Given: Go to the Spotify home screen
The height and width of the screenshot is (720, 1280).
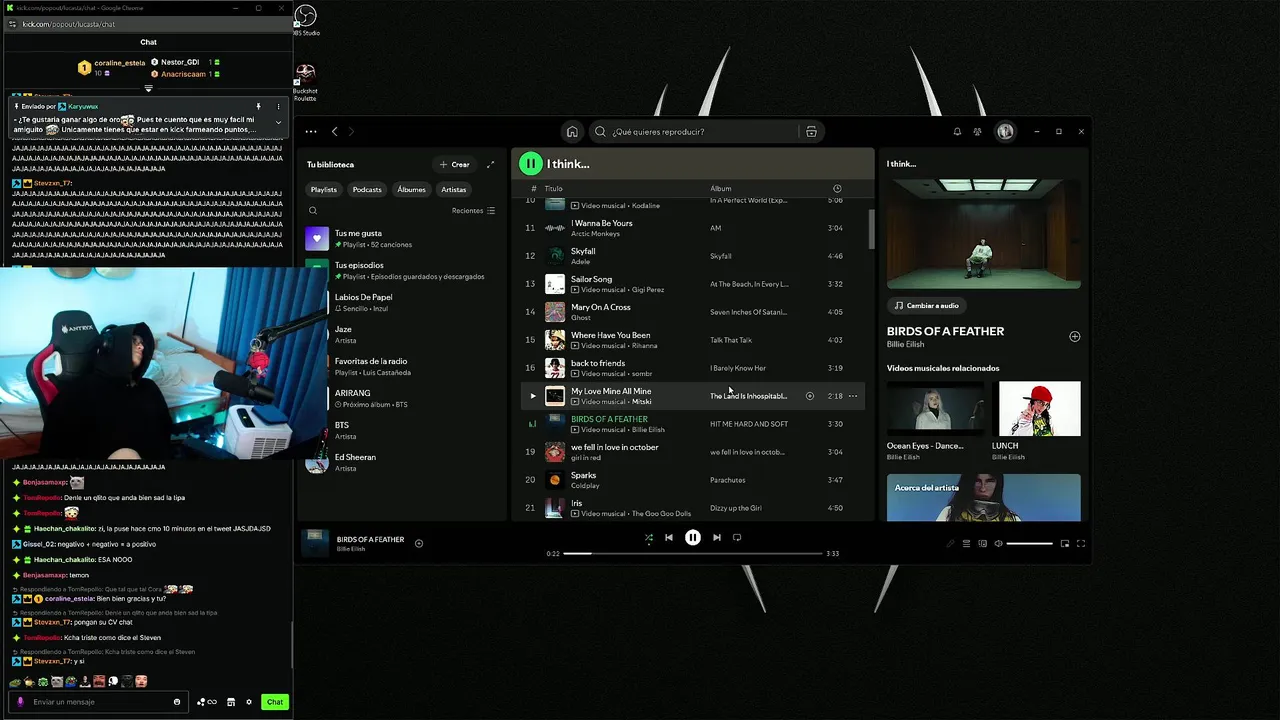Looking at the screenshot, I should pos(572,131).
